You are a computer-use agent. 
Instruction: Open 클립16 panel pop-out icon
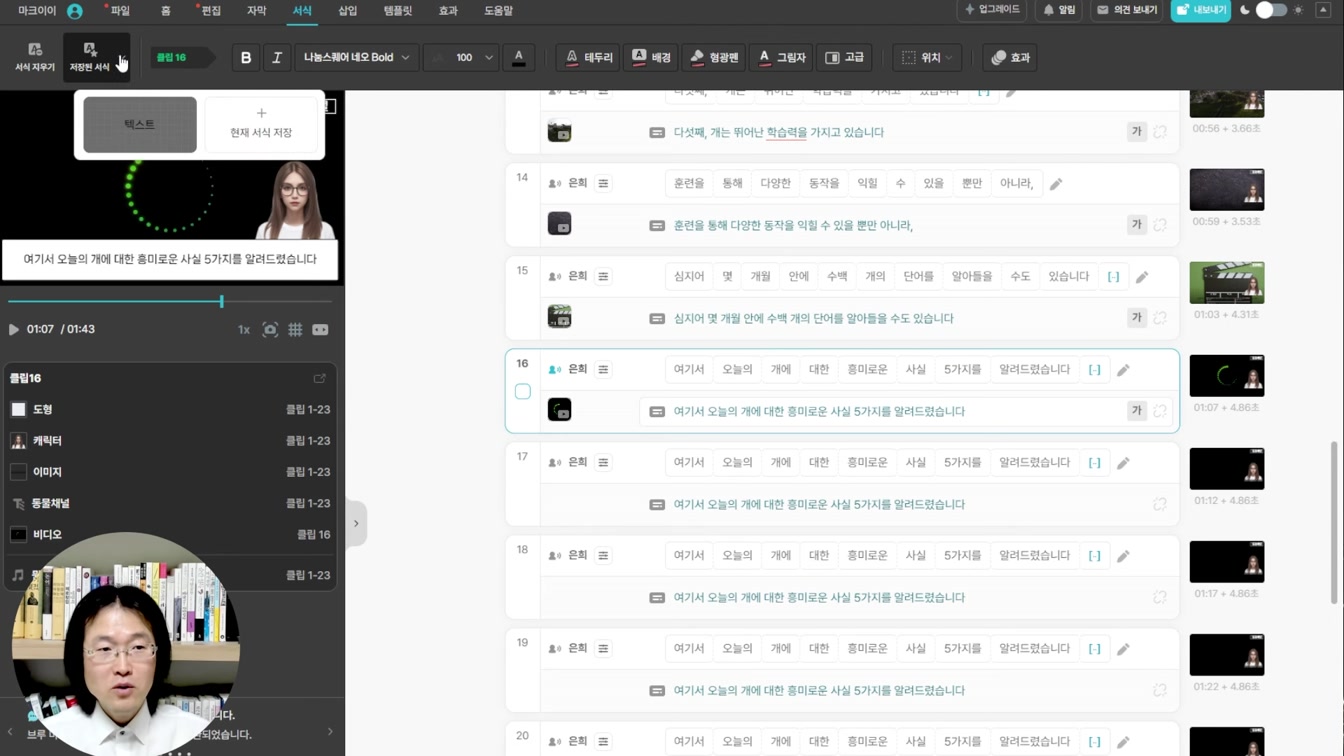[320, 378]
